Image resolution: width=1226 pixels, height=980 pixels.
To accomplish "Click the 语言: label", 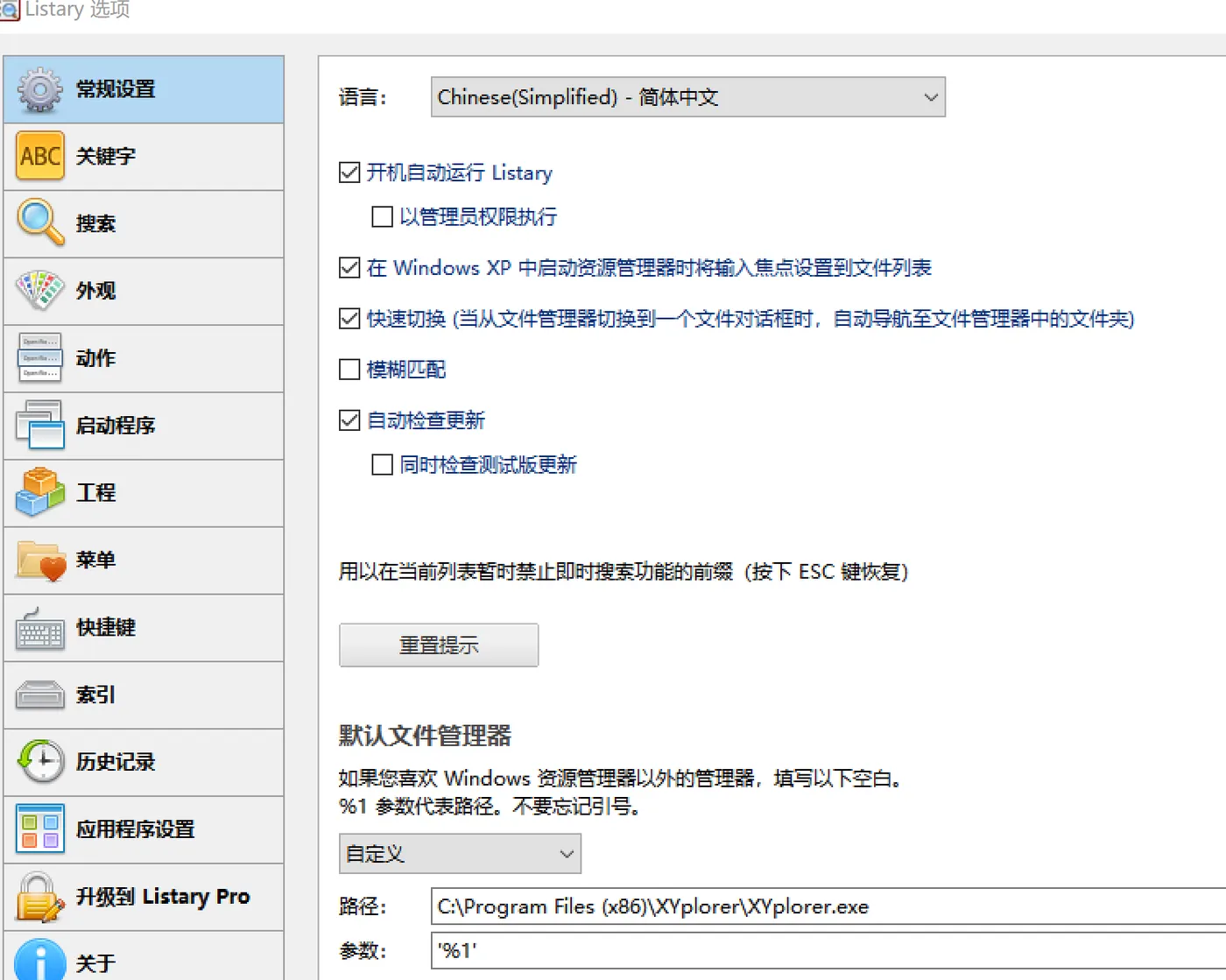I will point(363,97).
